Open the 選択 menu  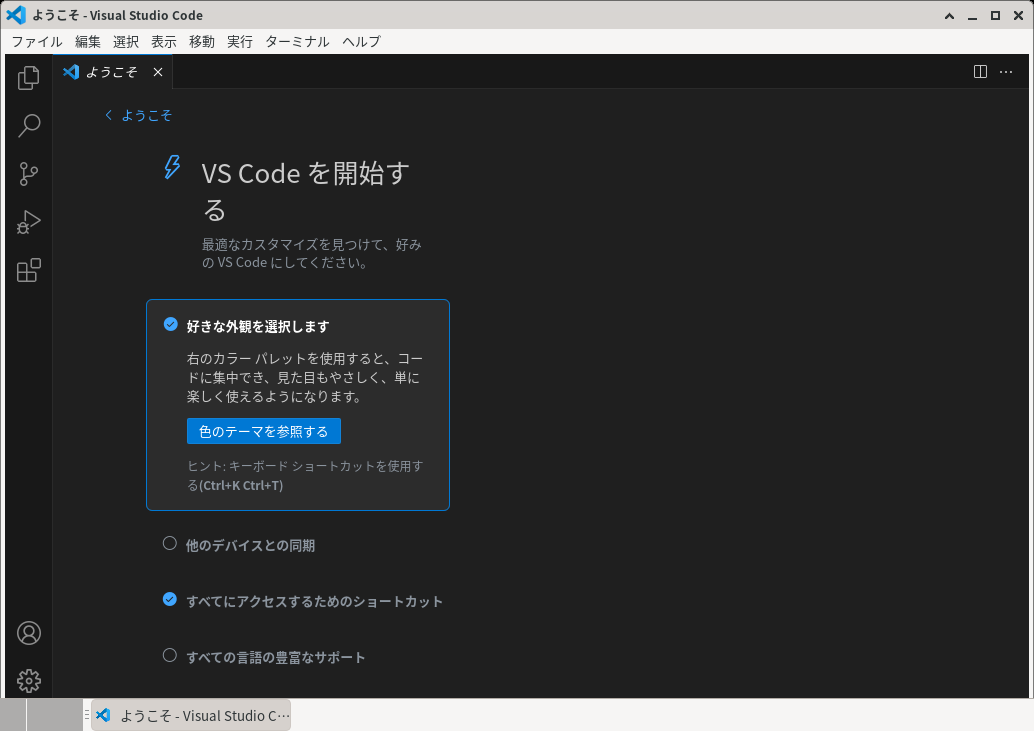click(126, 42)
